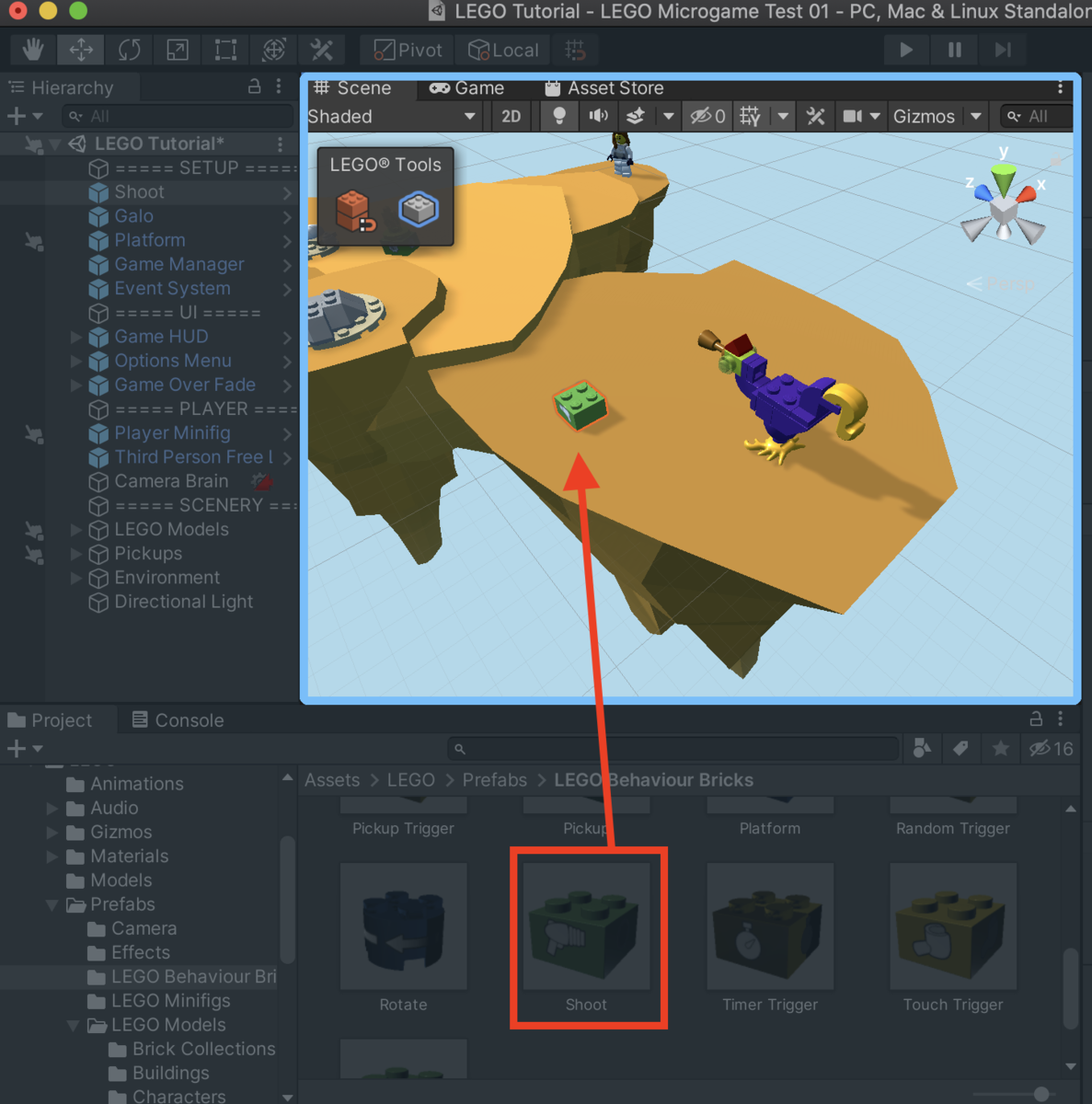Toggle Local handle rotation button
This screenshot has width=1092, height=1104.
(x=503, y=50)
